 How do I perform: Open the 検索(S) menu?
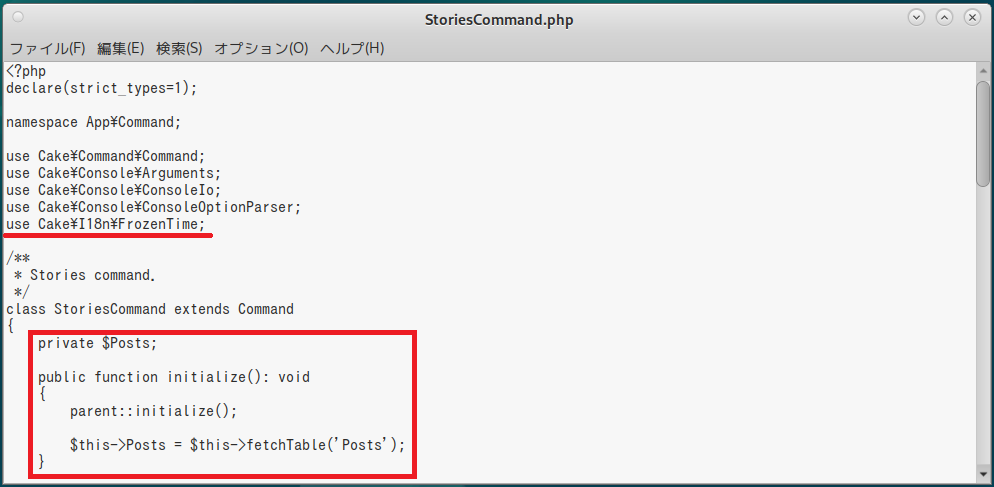tap(179, 48)
